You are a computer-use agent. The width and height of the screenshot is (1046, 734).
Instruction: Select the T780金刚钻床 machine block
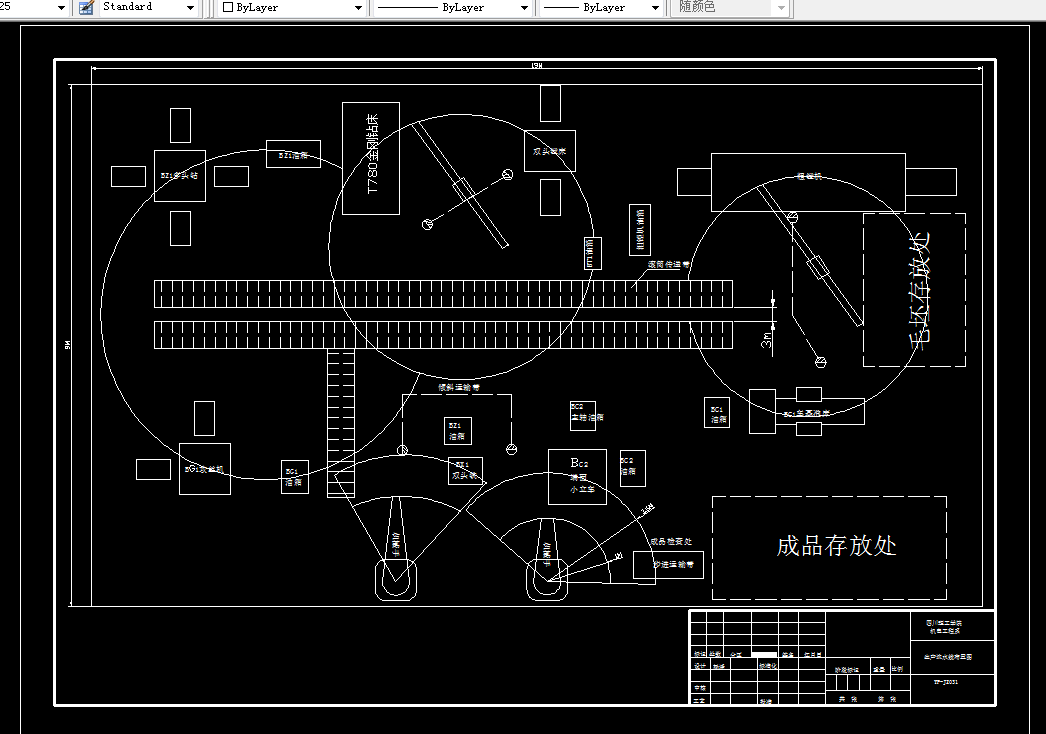tap(371, 158)
